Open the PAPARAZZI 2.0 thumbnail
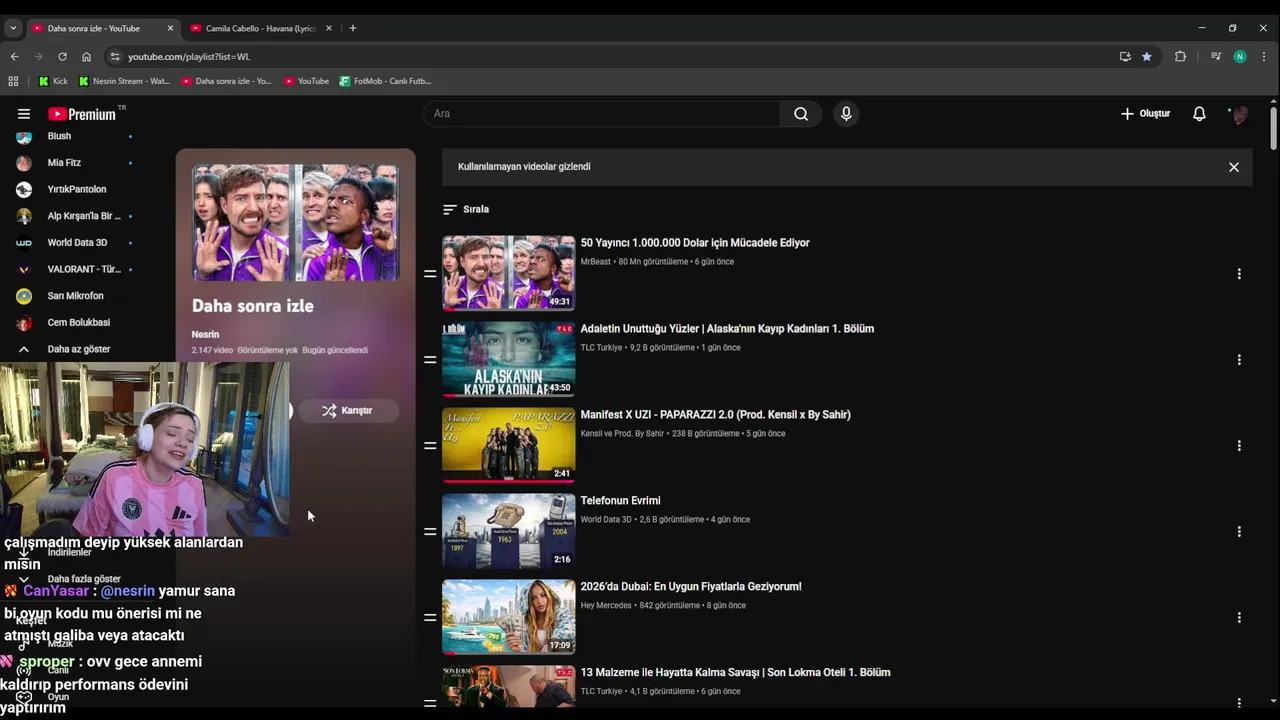Image resolution: width=1280 pixels, height=720 pixels. pyautogui.click(x=508, y=445)
